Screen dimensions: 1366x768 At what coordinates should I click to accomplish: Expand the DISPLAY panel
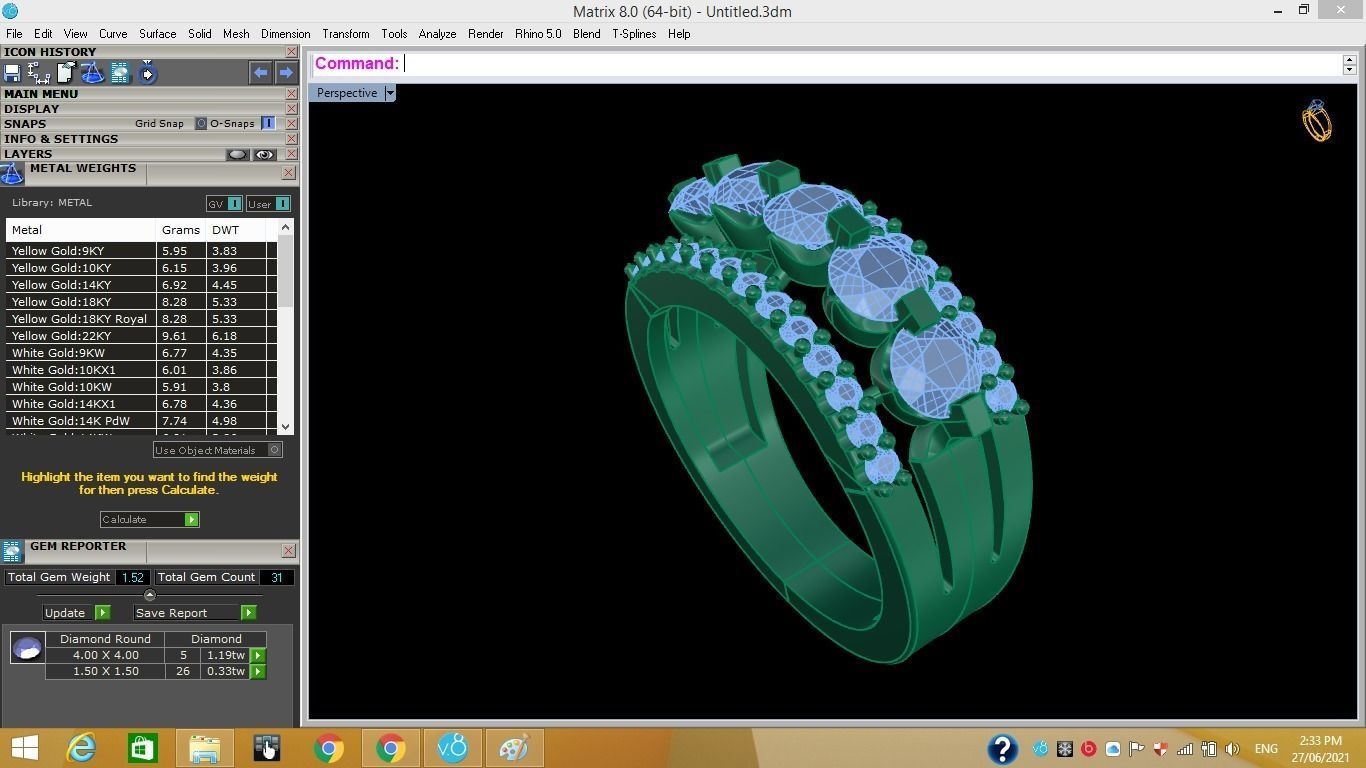[31, 109]
